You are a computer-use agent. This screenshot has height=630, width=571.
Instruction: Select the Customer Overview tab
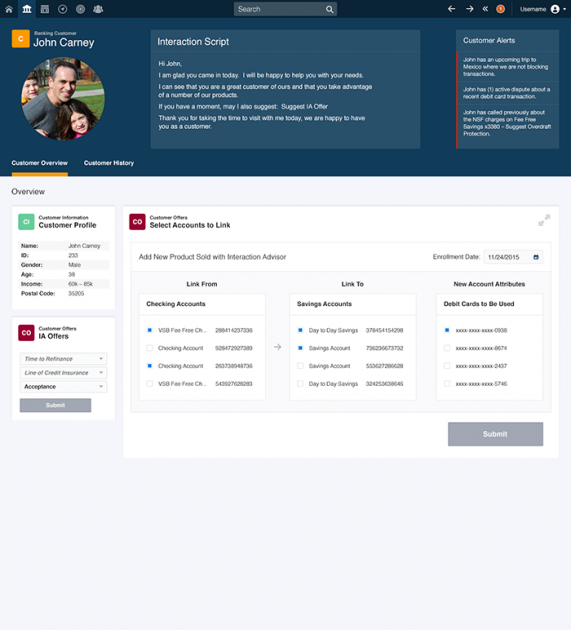(x=39, y=163)
